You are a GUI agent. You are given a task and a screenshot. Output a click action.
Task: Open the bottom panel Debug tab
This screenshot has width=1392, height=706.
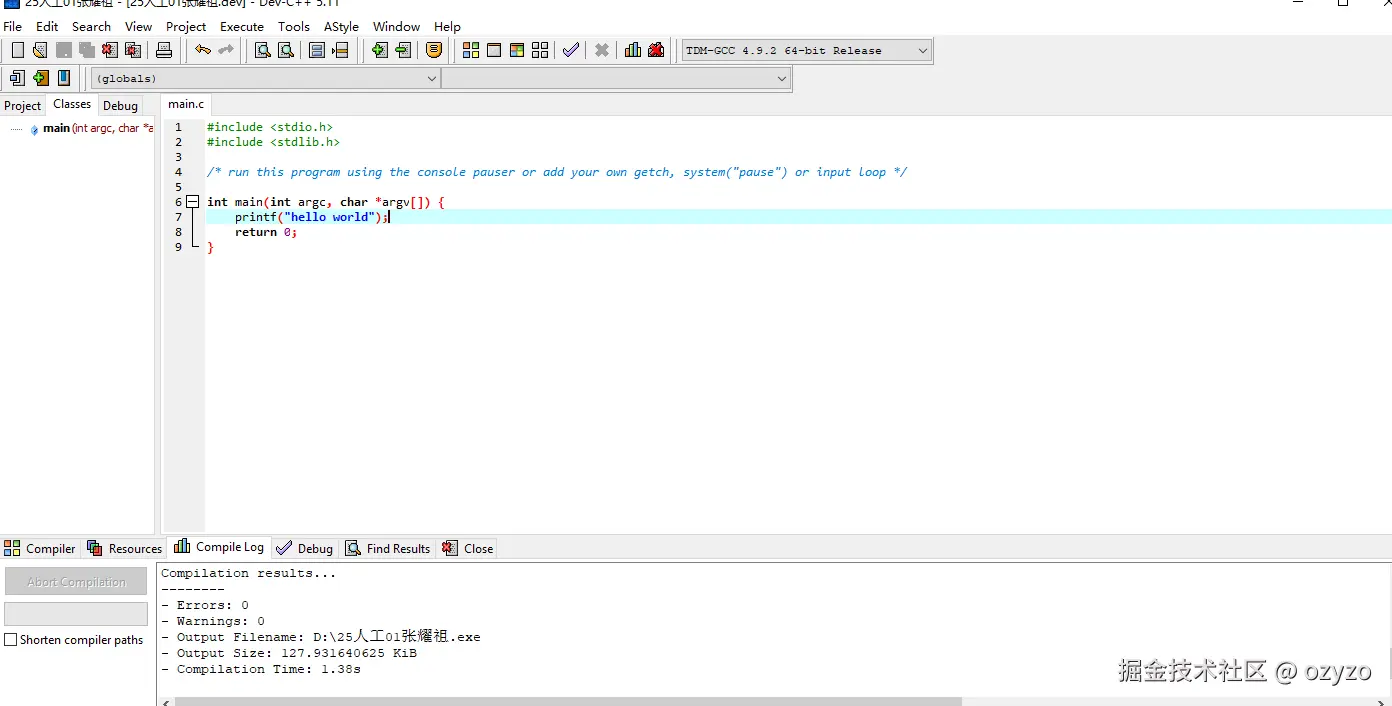[x=305, y=548]
